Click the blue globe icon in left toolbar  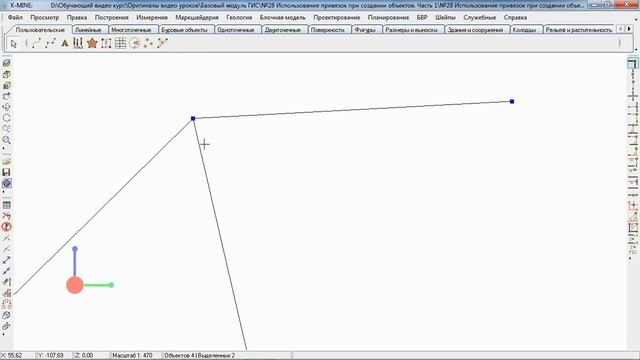tap(7, 184)
